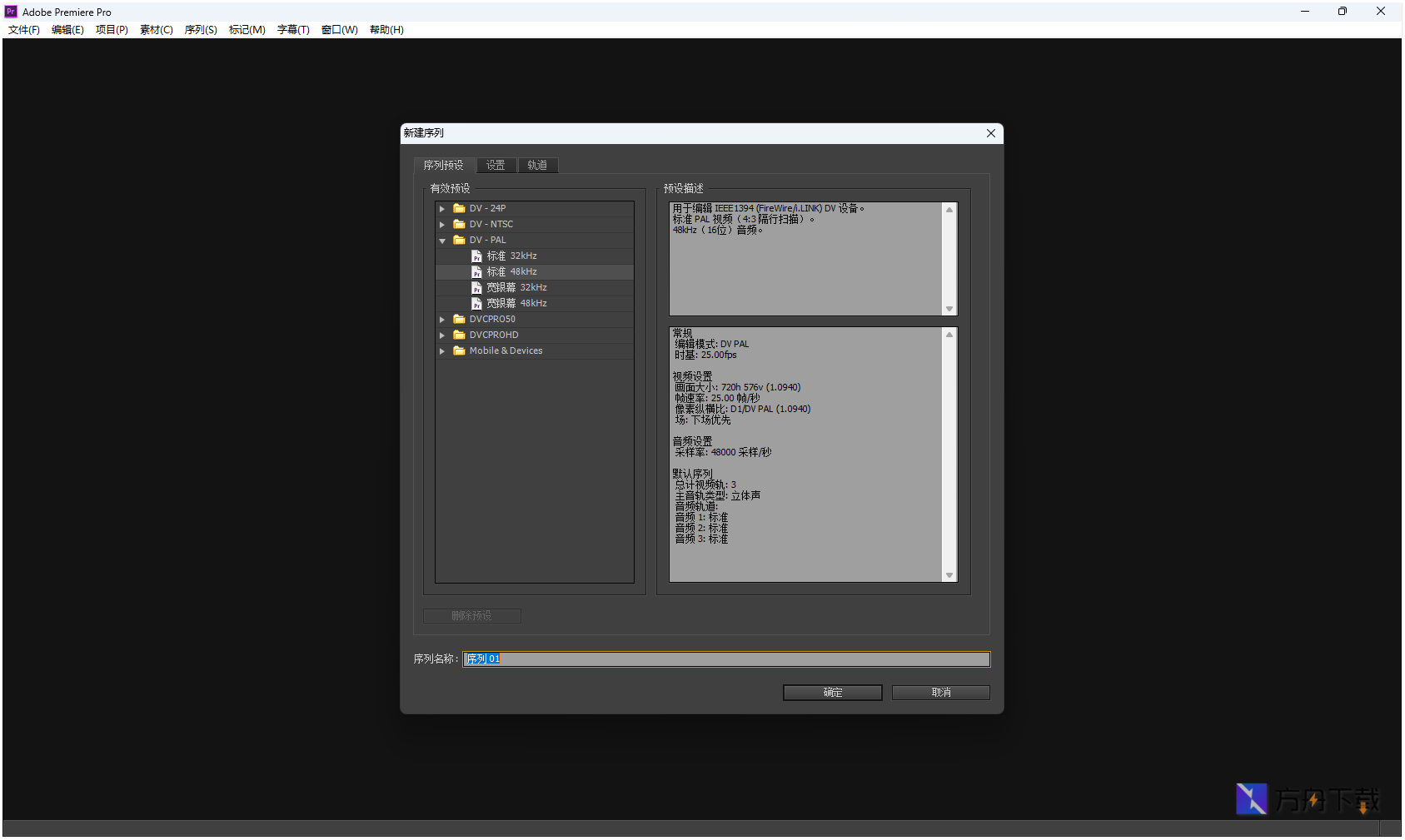Open the 字幕(T) menu
Image resolution: width=1405 pixels, height=840 pixels.
pos(293,30)
